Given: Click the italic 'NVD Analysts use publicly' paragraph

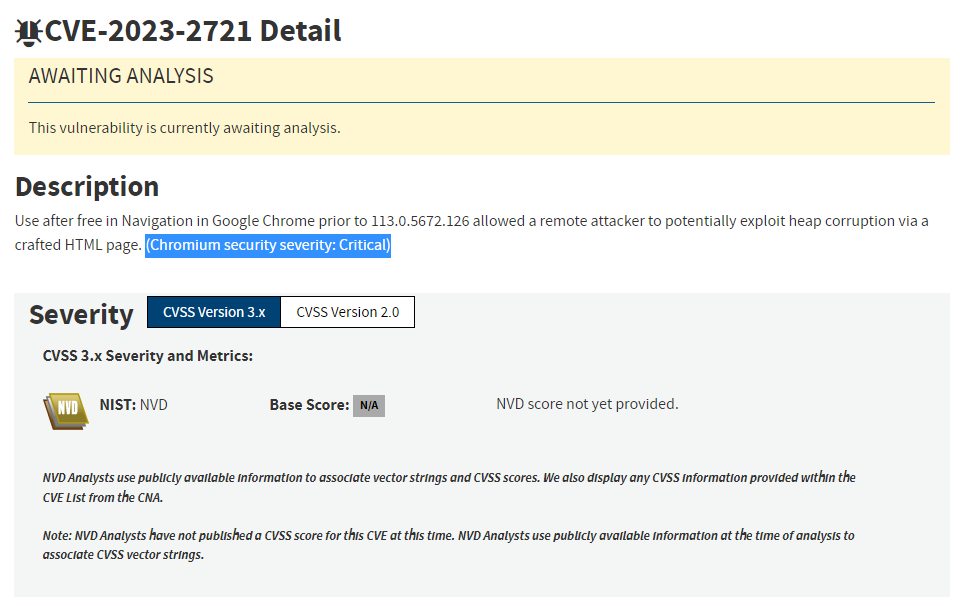Looking at the screenshot, I should pyautogui.click(x=449, y=487).
